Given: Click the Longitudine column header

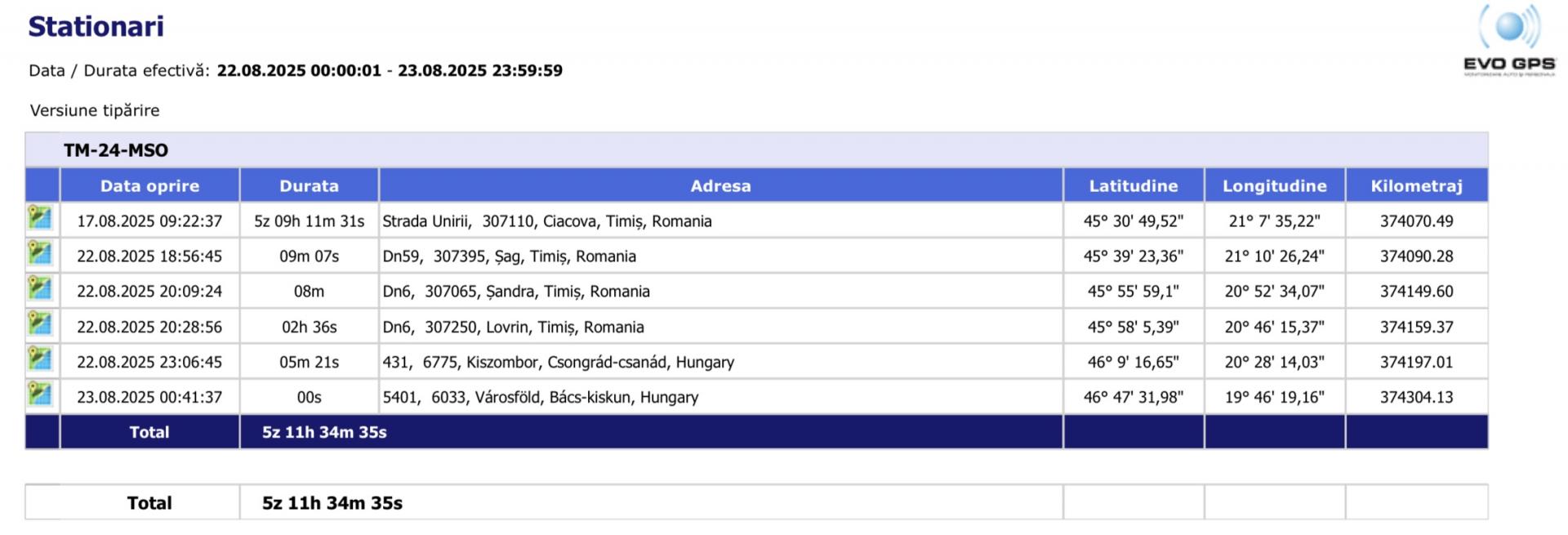Looking at the screenshot, I should [1274, 186].
